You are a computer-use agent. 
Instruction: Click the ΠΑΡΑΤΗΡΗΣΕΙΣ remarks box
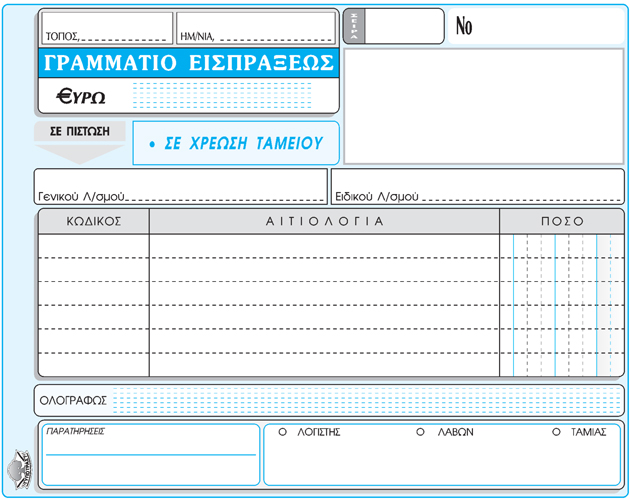tap(150, 455)
